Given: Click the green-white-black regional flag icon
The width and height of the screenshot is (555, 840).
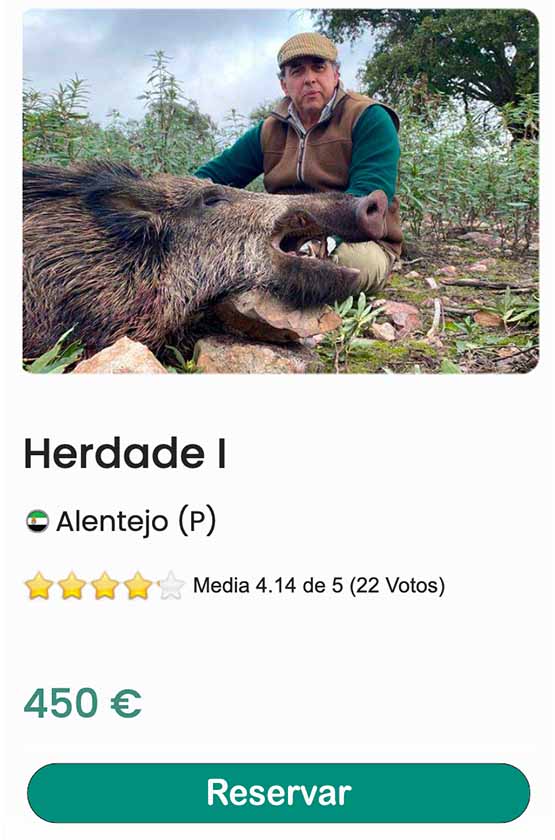Looking at the screenshot, I should tap(38, 521).
